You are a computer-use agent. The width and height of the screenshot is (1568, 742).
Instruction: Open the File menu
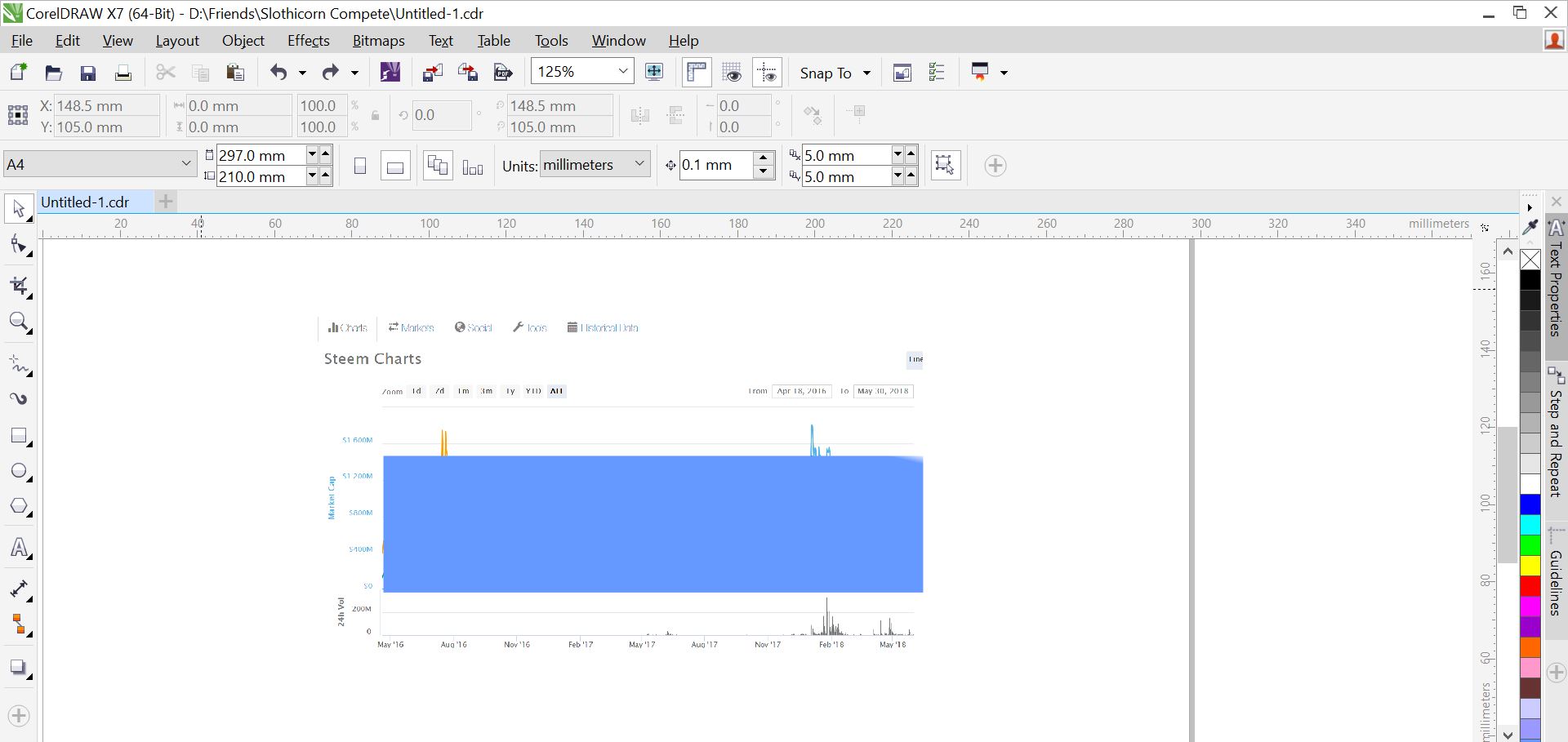pyautogui.click(x=22, y=41)
